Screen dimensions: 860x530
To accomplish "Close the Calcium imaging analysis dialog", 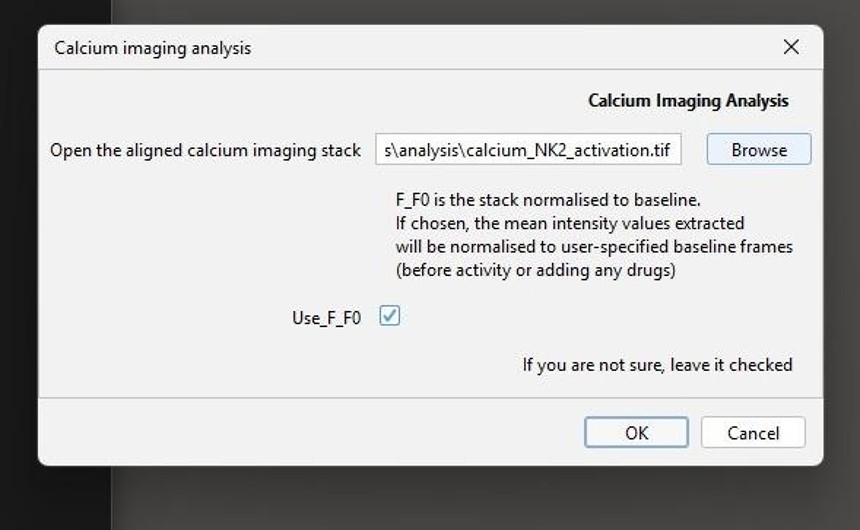I will tap(791, 47).
